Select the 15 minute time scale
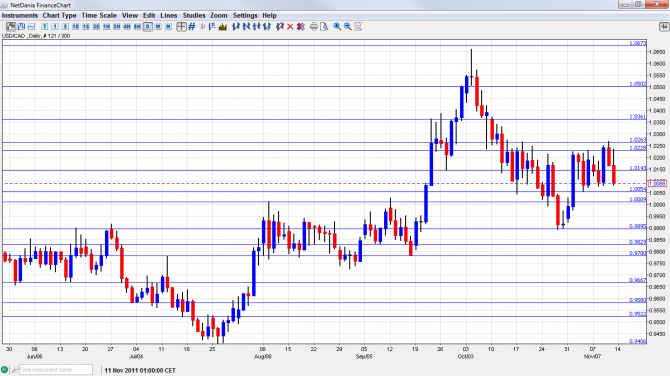670x376 pixels. [x=85, y=26]
